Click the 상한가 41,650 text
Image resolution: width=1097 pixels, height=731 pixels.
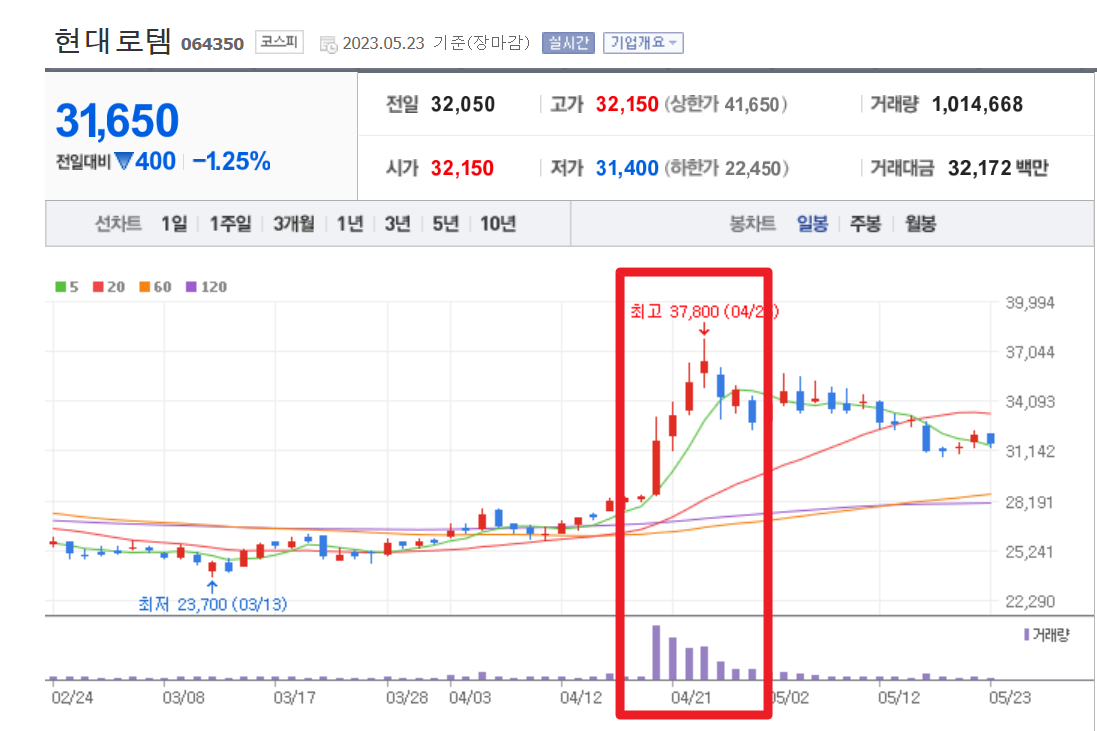point(726,105)
